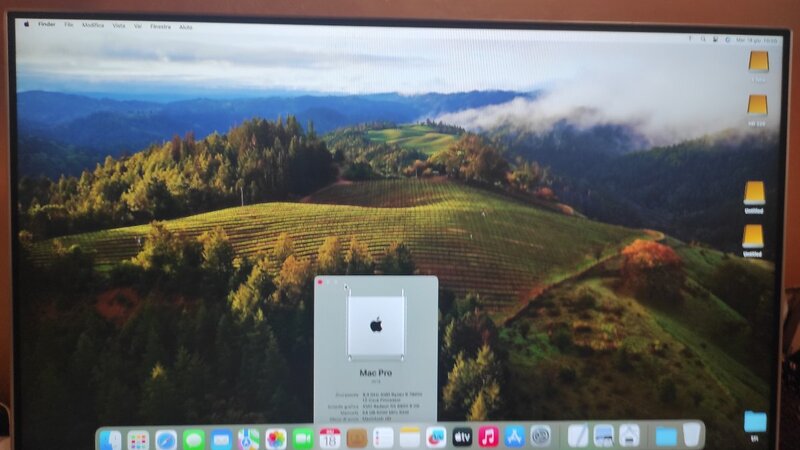Open the Trash in the Dock
Image resolution: width=800 pixels, height=450 pixels.
[x=692, y=435]
